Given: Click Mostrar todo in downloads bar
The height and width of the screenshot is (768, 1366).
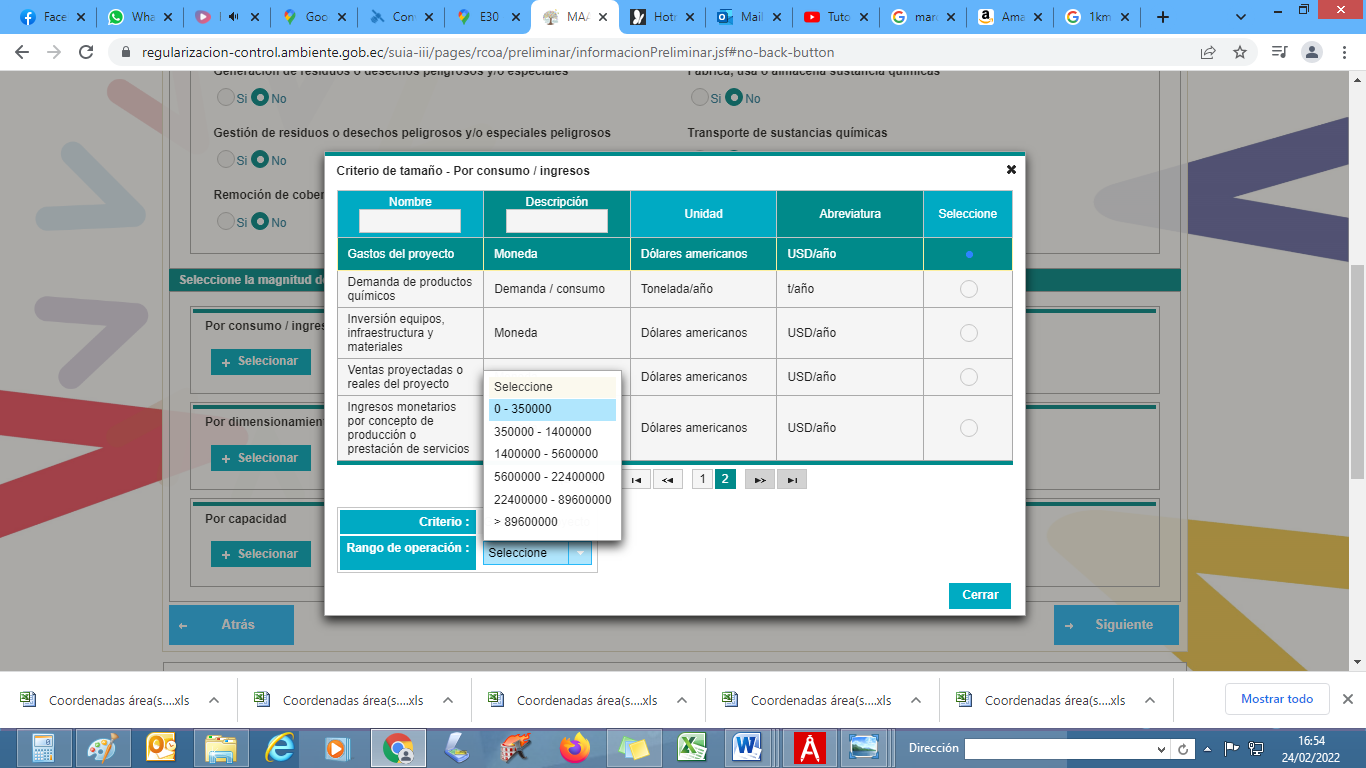Looking at the screenshot, I should click(1276, 699).
